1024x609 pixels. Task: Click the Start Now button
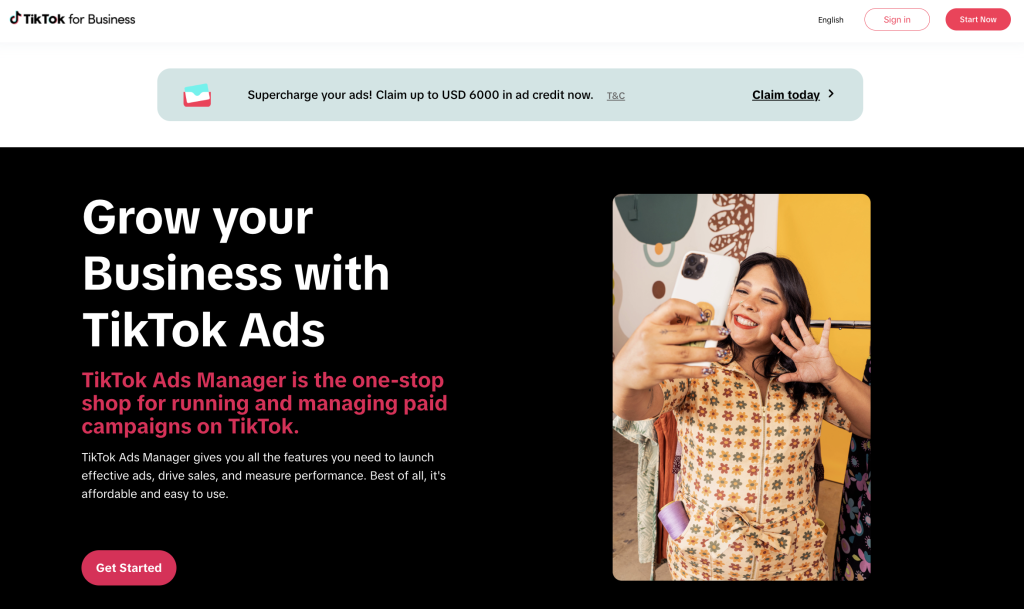(978, 20)
